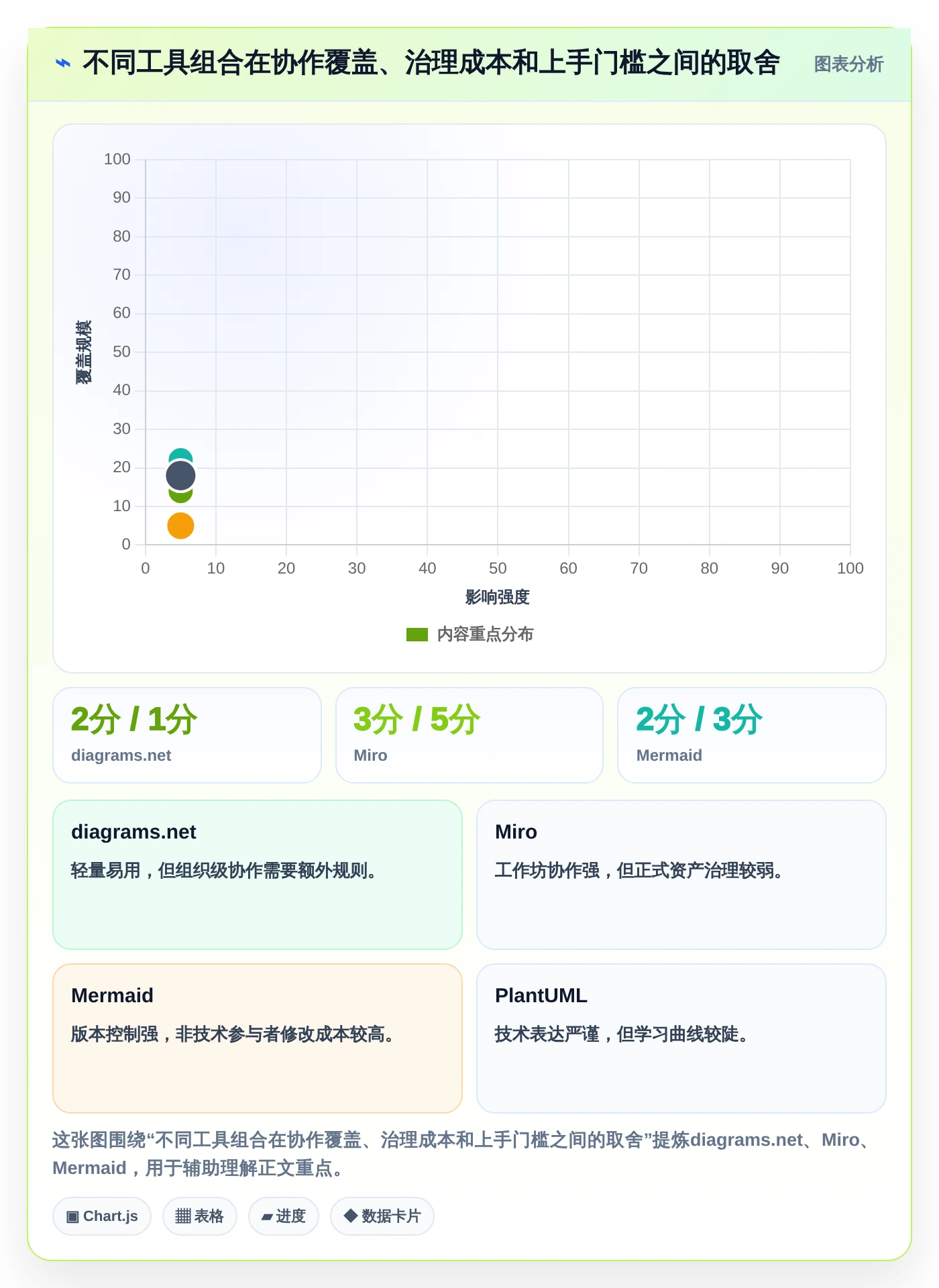The image size is (939, 1288).
Task: Click the blue lightning icon beside the title
Action: click(x=62, y=64)
